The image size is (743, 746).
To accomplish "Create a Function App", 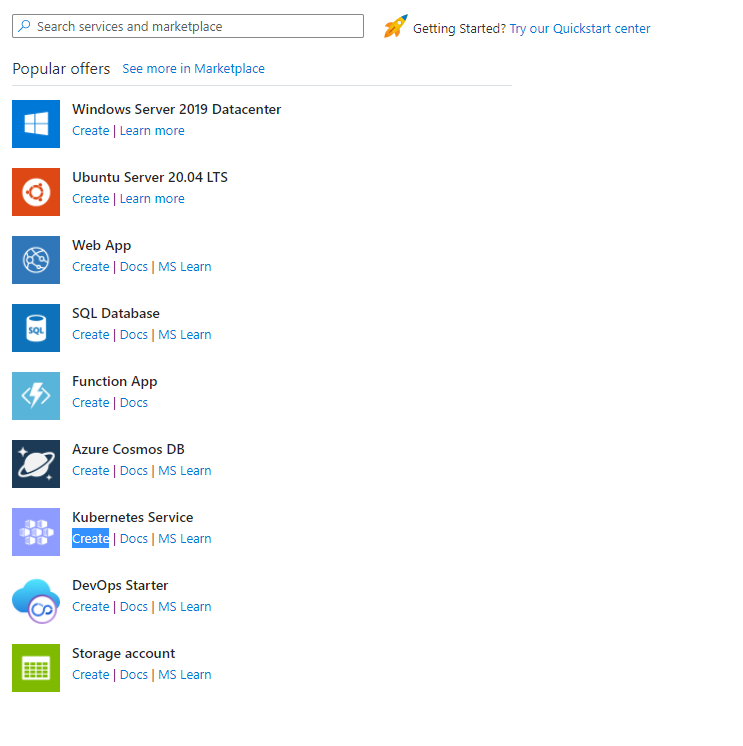I will 91,402.
